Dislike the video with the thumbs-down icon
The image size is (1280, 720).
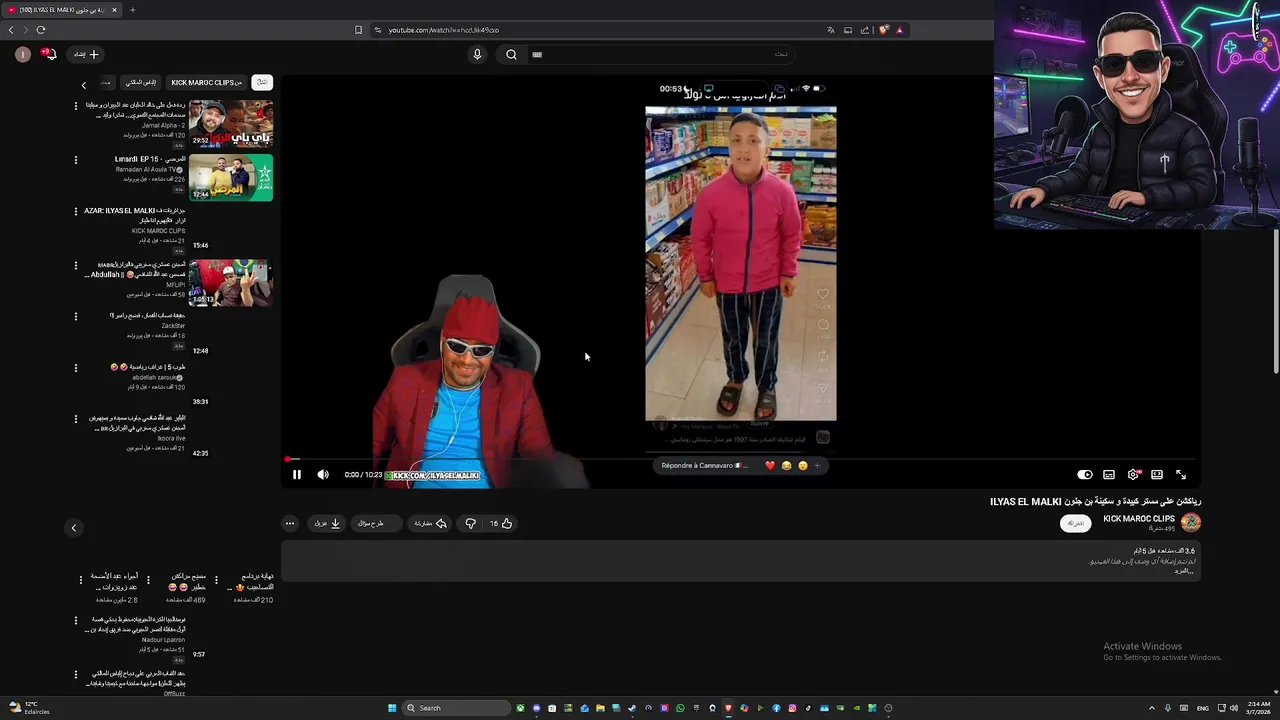tap(470, 523)
